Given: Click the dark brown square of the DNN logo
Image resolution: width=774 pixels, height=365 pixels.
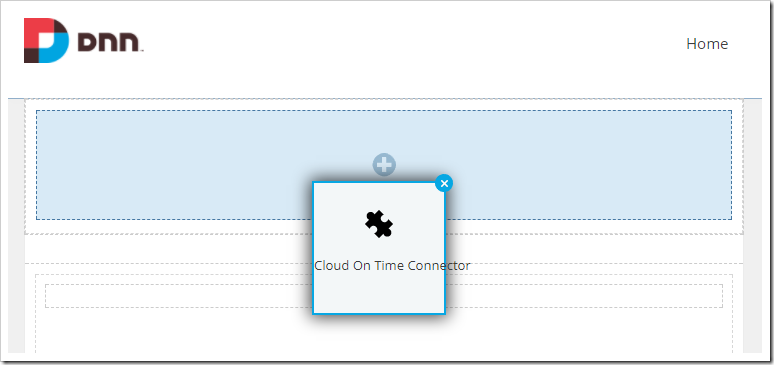Looking at the screenshot, I should click(x=31, y=55).
